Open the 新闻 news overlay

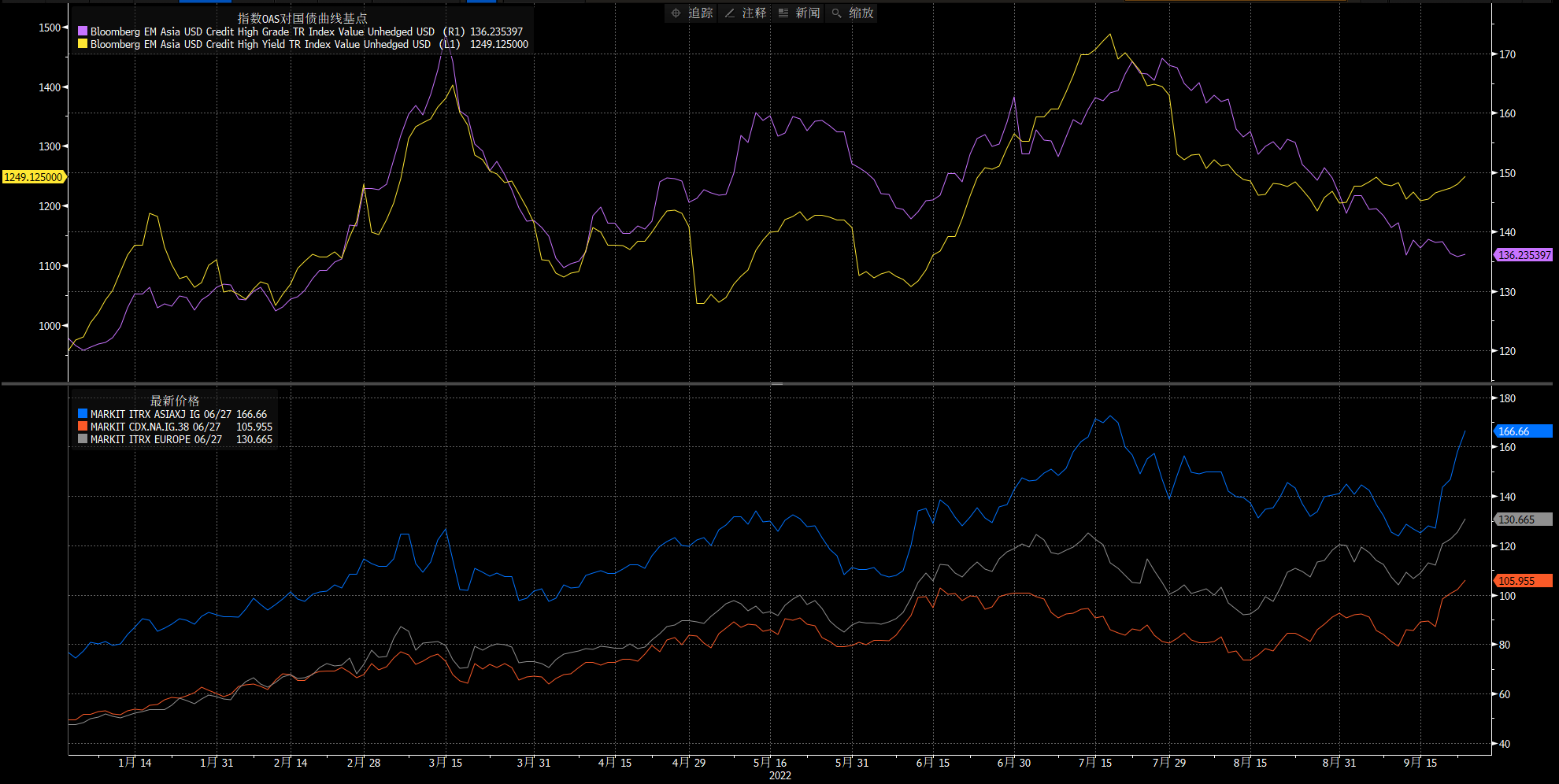[x=798, y=13]
